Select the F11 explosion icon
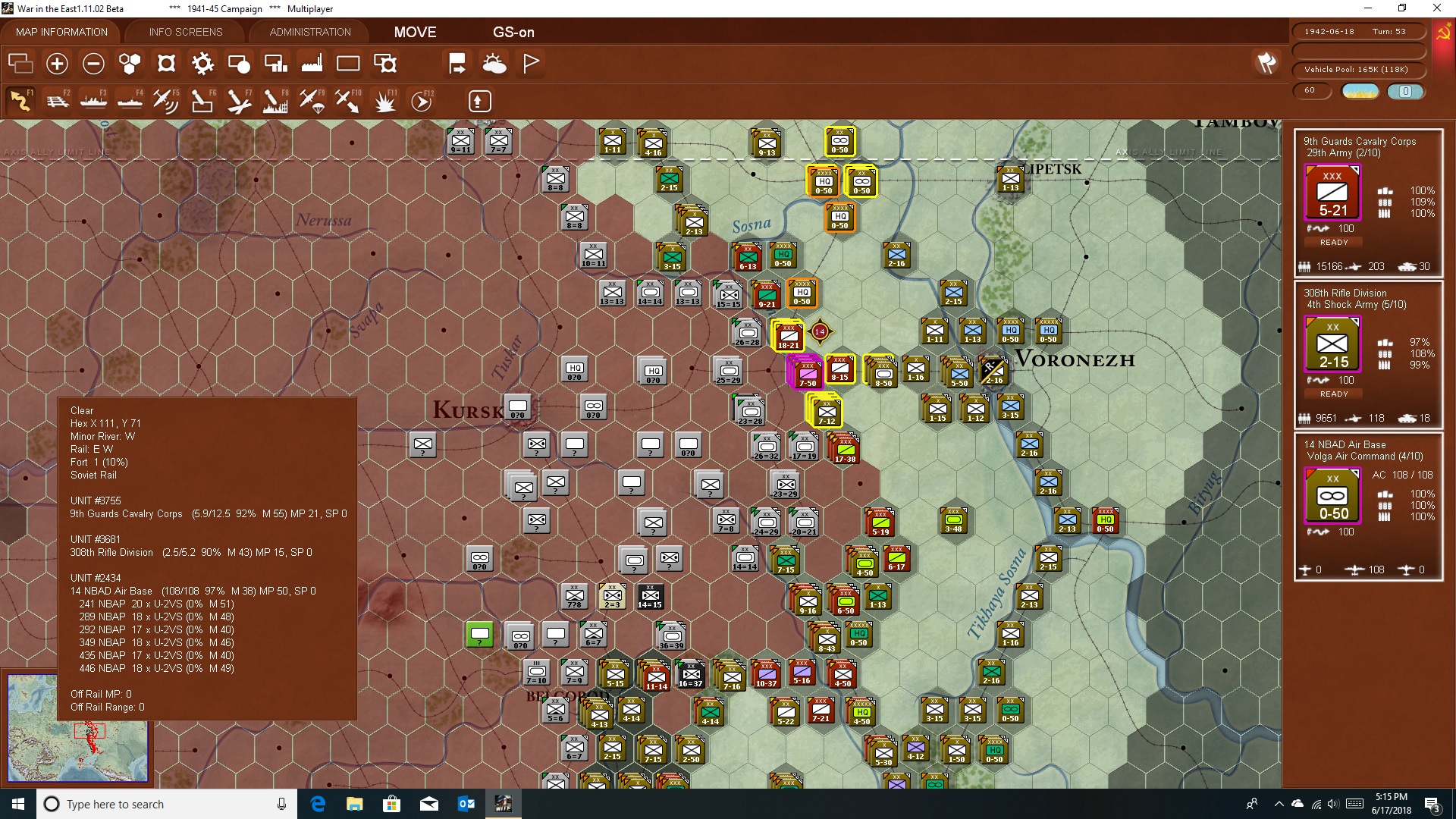Viewport: 1456px width, 819px height. (384, 100)
